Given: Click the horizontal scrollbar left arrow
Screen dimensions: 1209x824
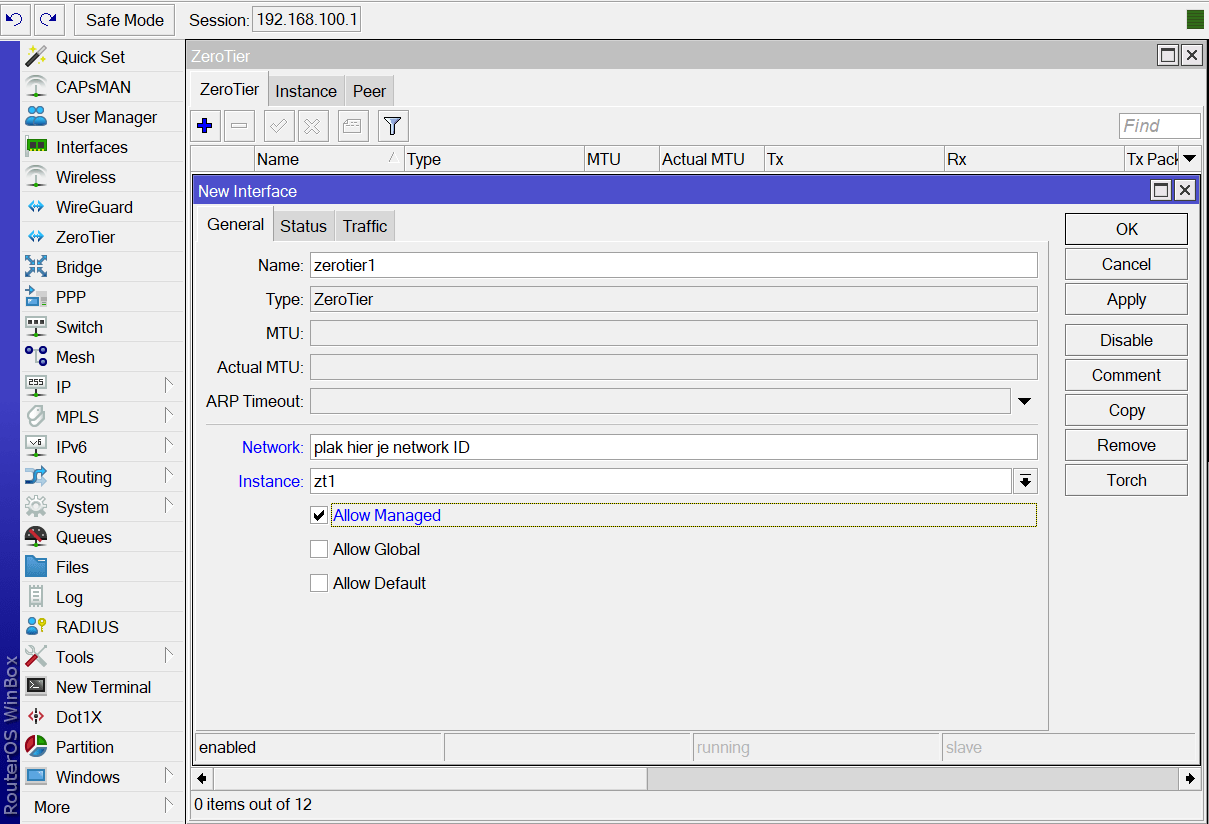Looking at the screenshot, I should (202, 778).
